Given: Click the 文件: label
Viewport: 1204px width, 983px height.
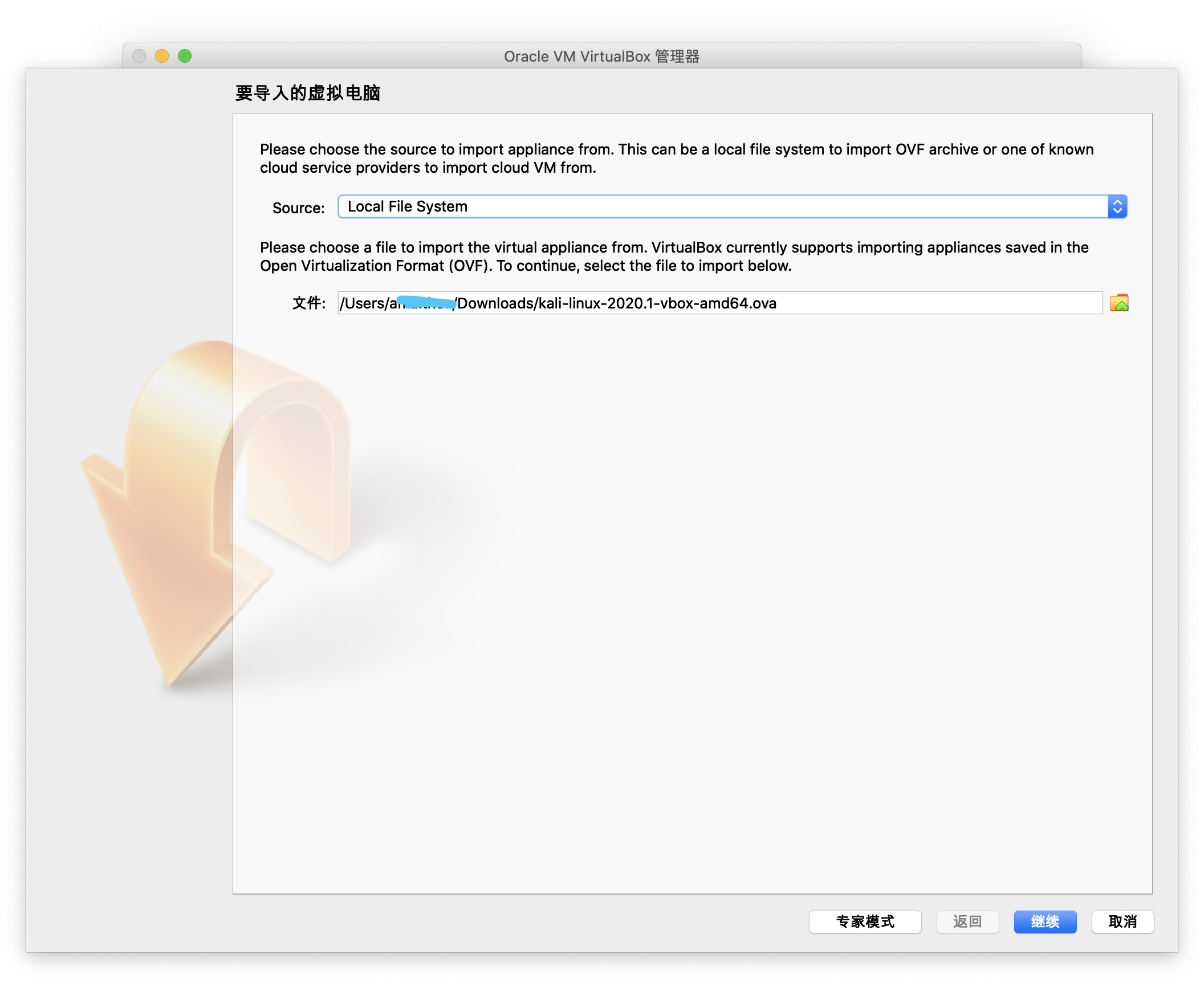Looking at the screenshot, I should [309, 303].
